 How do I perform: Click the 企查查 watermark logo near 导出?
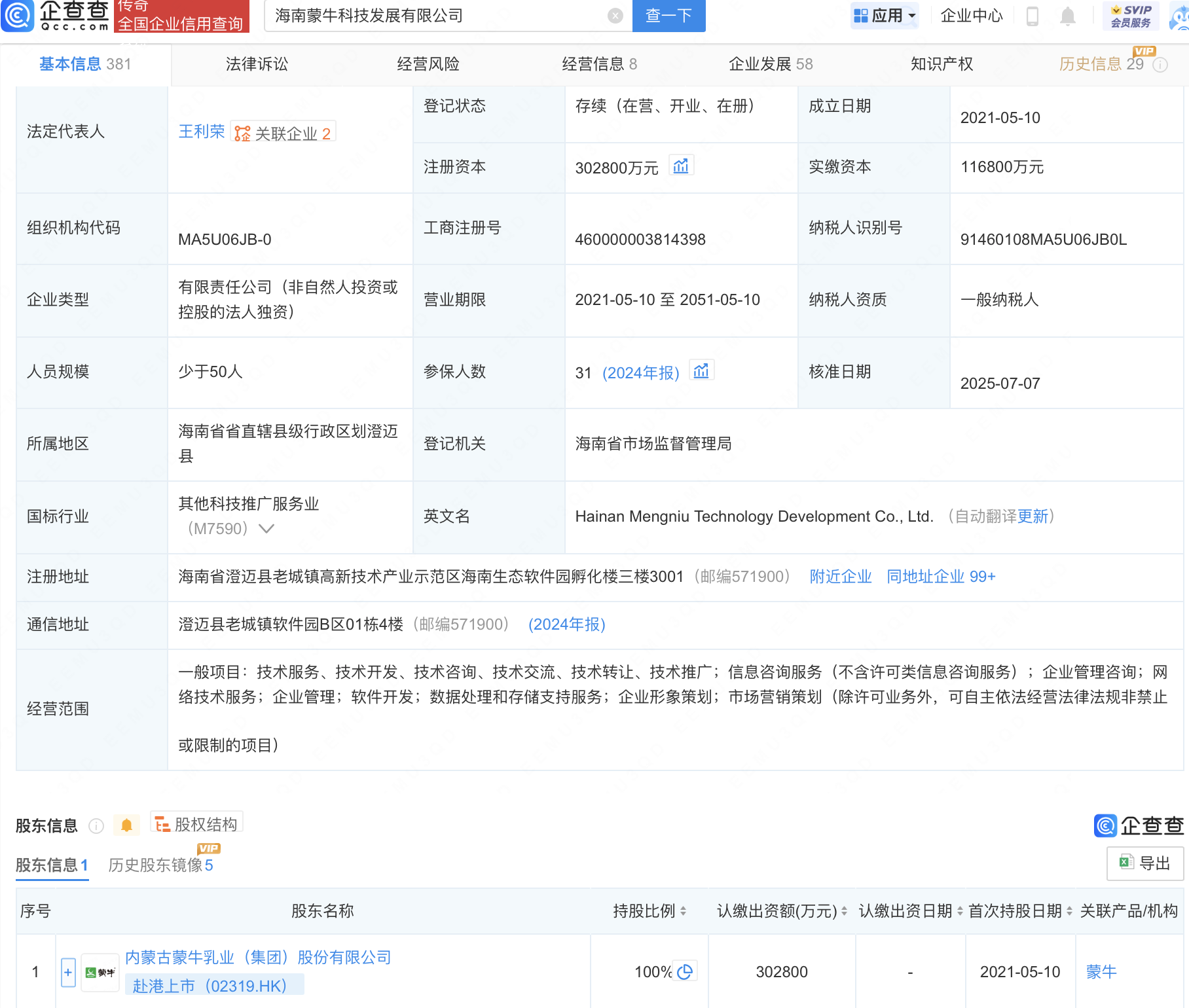coord(1139,825)
